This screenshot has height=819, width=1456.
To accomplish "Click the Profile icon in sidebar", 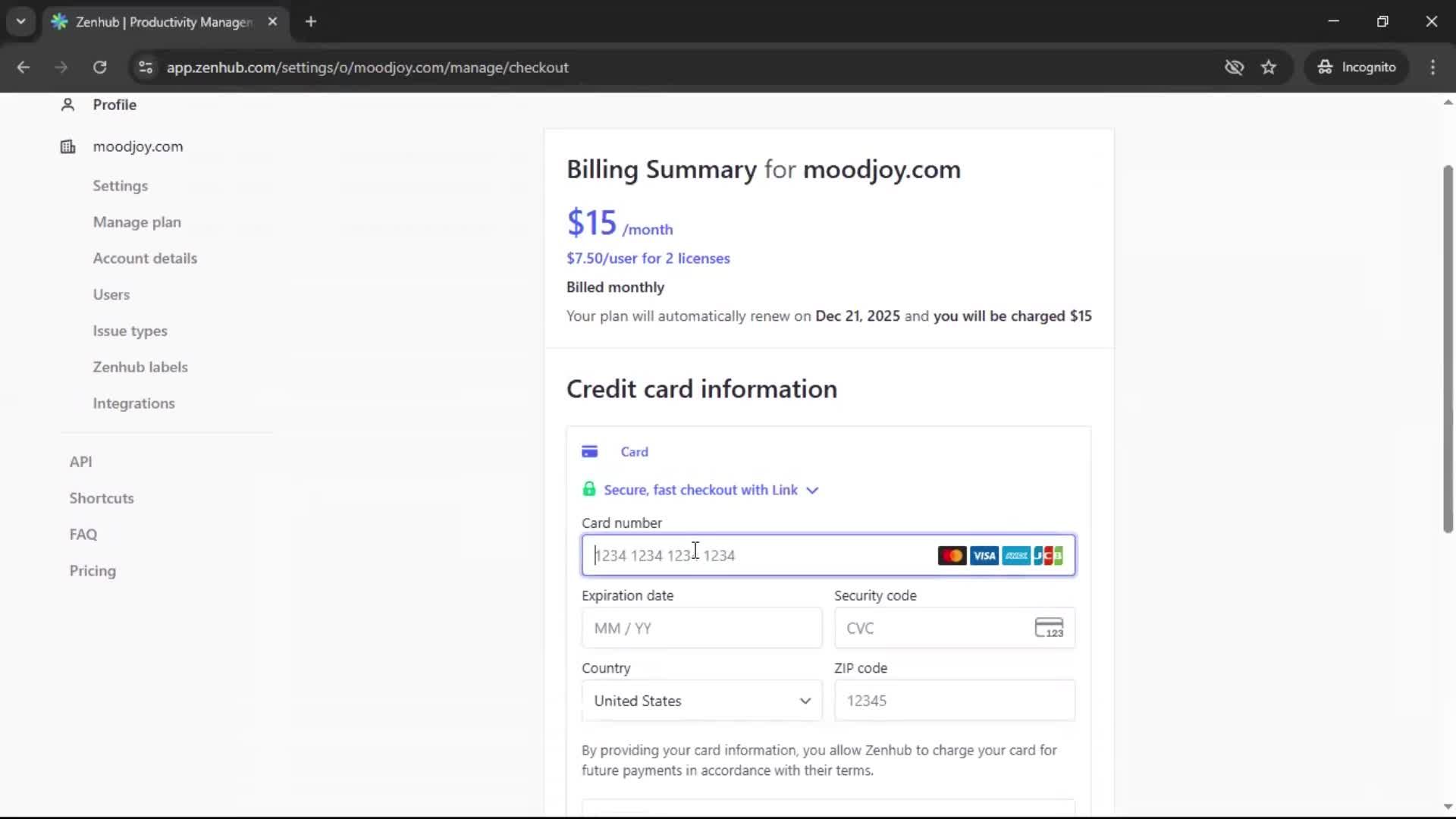I will [x=67, y=105].
